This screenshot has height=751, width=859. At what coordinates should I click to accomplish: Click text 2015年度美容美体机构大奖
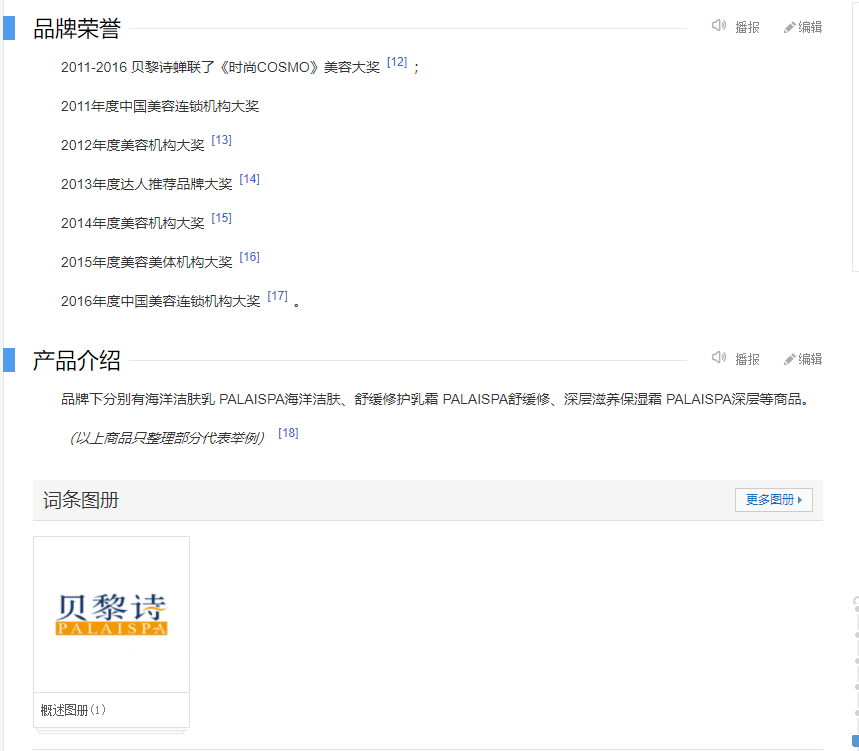(x=146, y=262)
